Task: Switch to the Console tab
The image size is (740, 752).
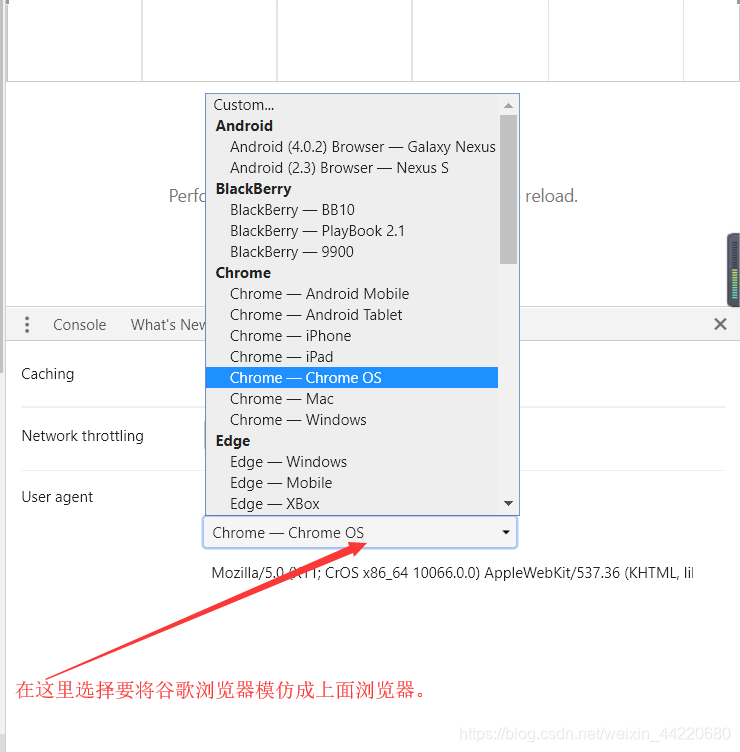Action: tap(80, 325)
